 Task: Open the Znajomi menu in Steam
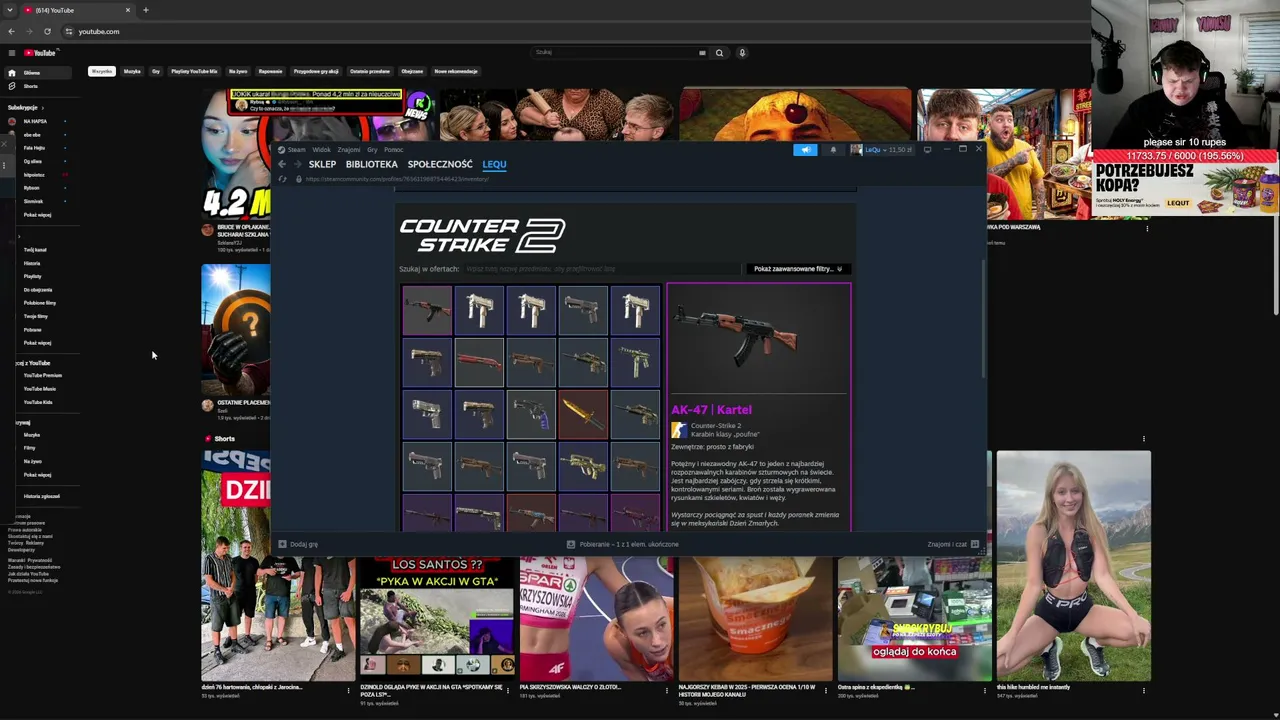point(349,150)
